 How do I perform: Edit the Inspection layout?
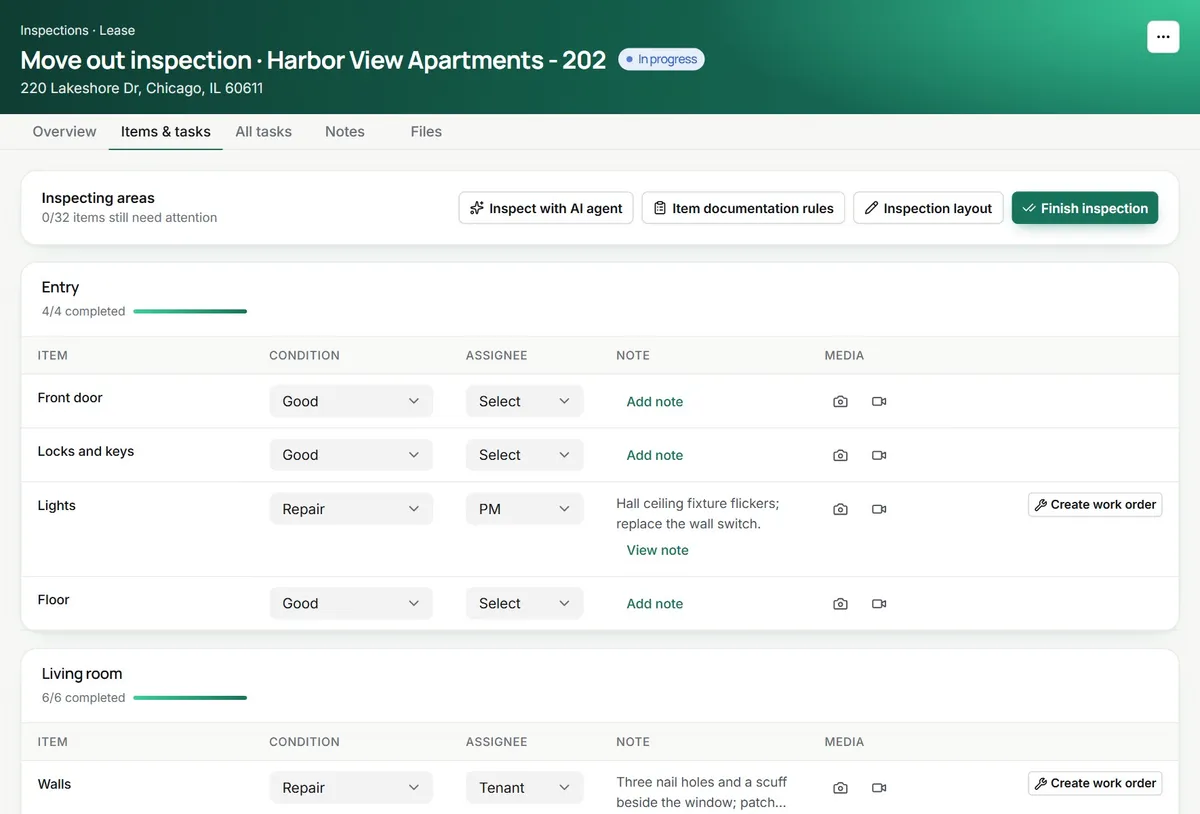coord(928,208)
